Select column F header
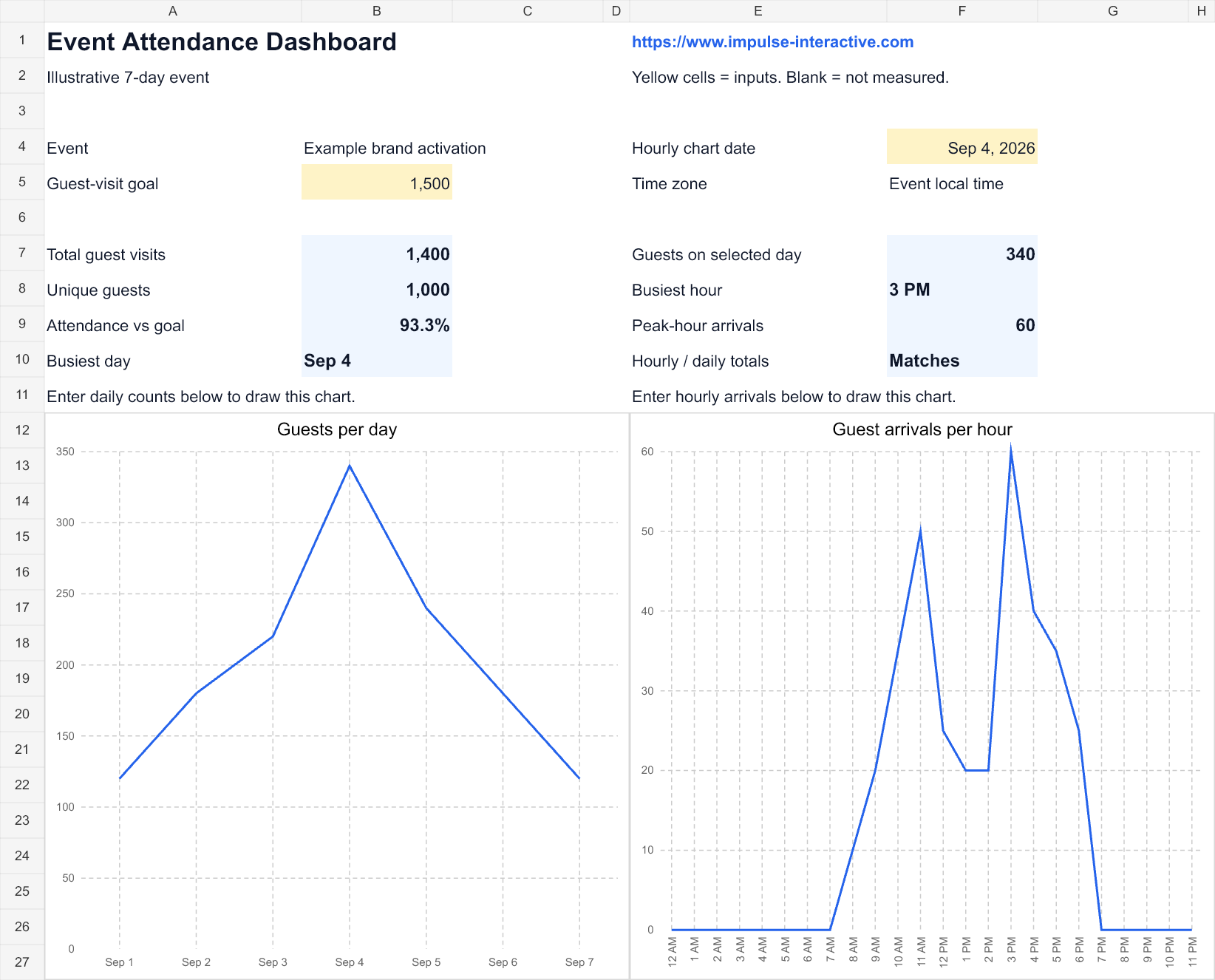1215x980 pixels. pyautogui.click(x=962, y=11)
